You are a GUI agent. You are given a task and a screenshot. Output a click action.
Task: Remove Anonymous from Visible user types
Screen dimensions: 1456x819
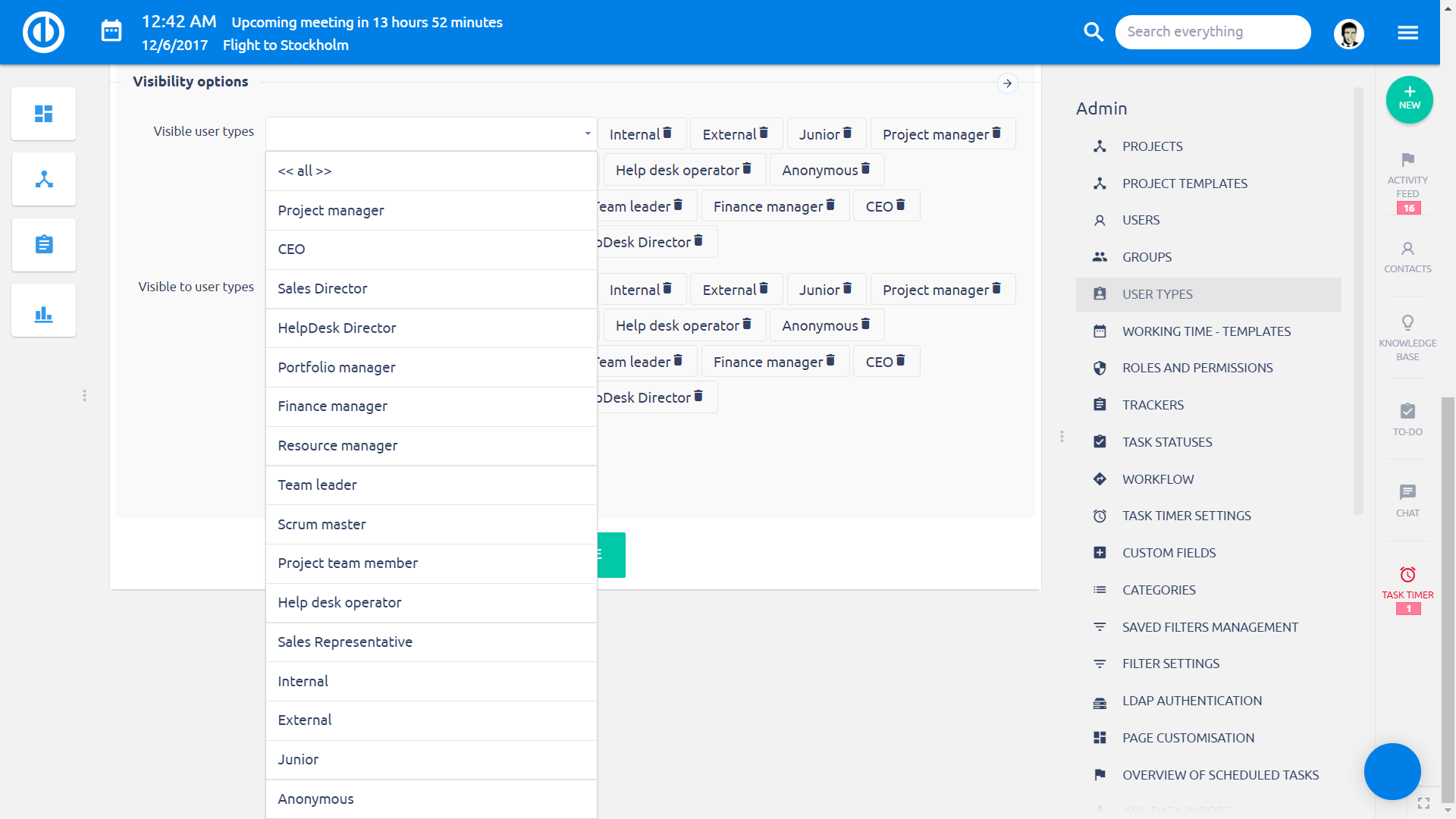coord(865,168)
